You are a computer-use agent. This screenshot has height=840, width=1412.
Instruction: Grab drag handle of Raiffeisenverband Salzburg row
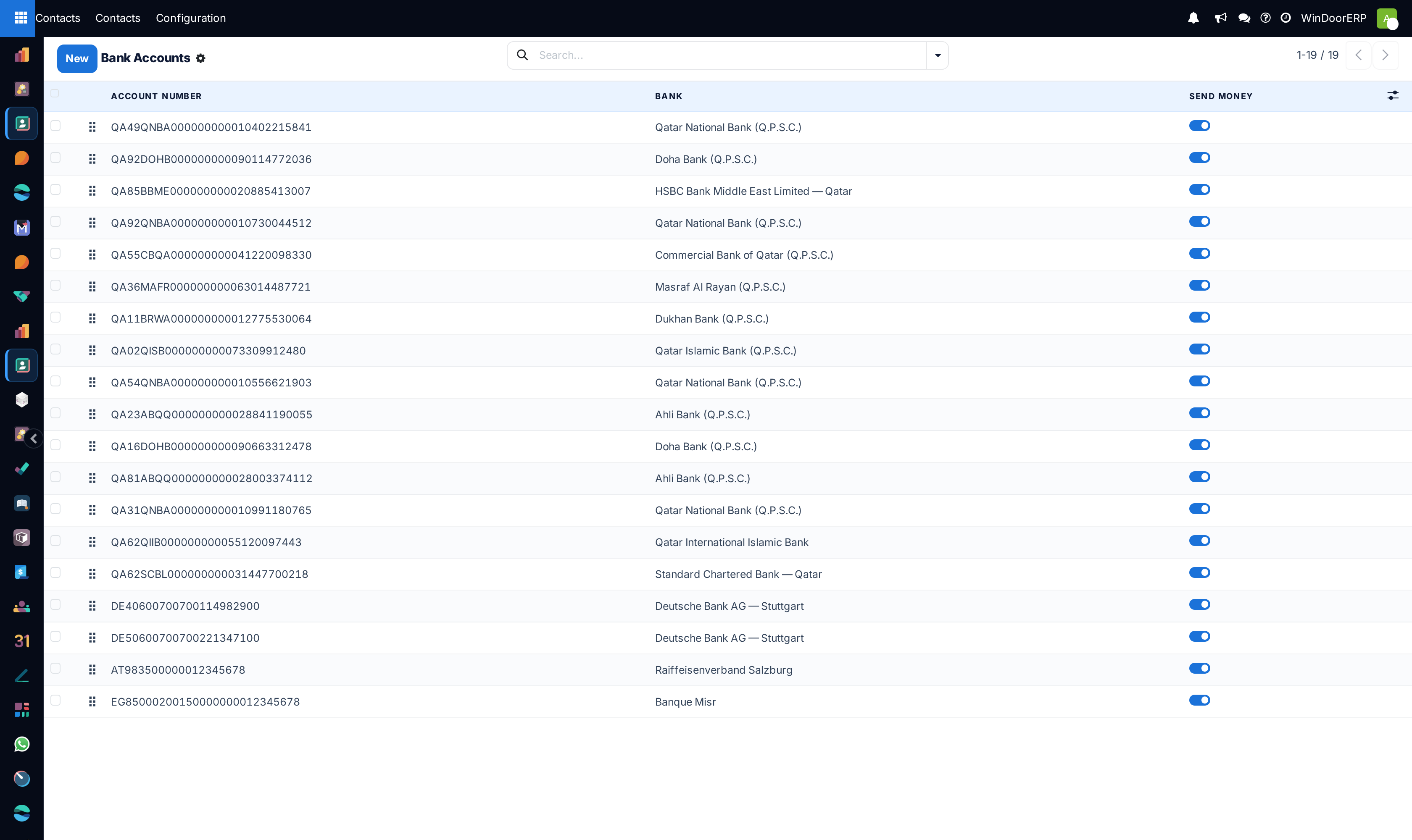click(x=92, y=669)
